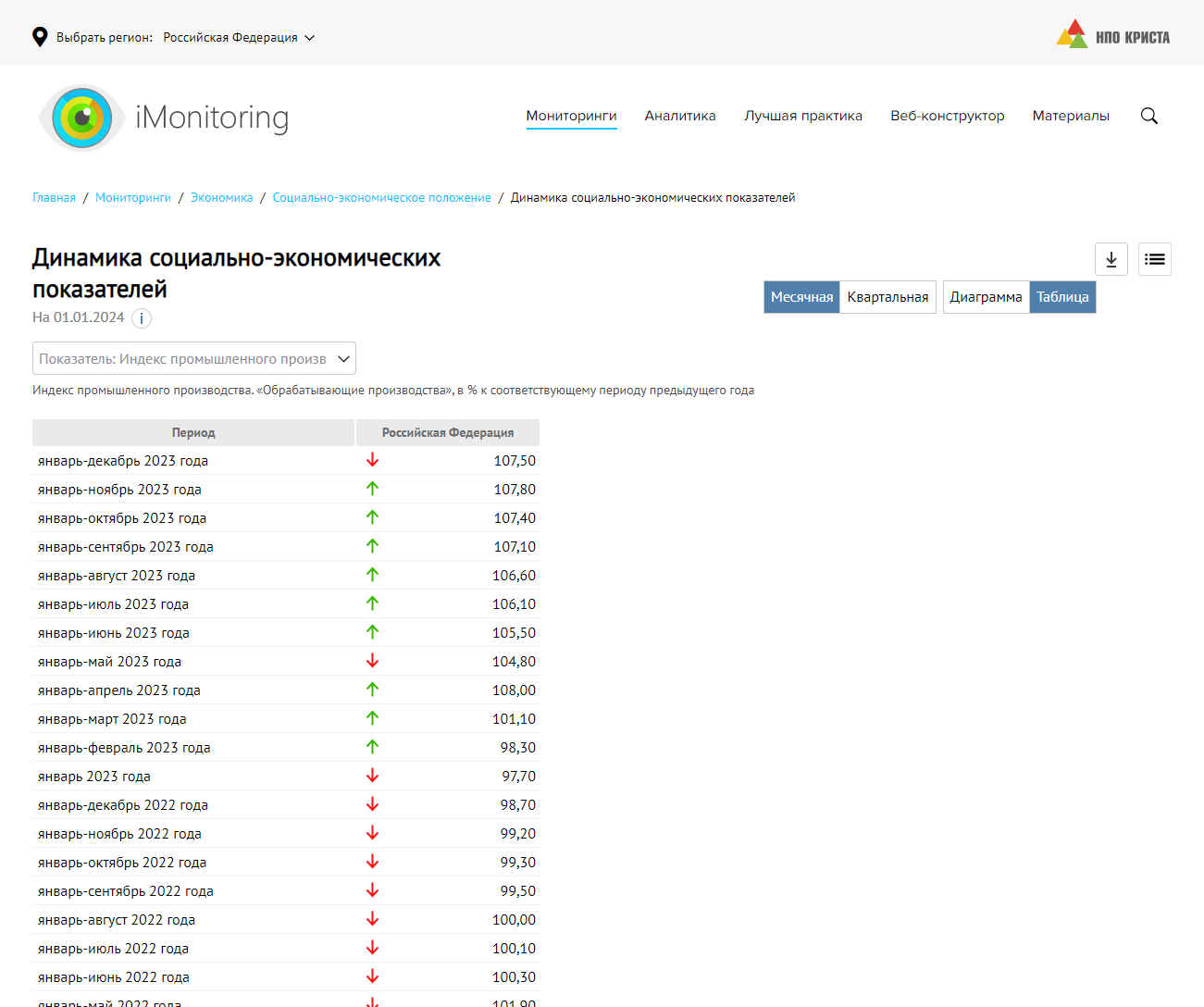
Task: Open the Лучшая практика menu item
Action: click(x=803, y=116)
